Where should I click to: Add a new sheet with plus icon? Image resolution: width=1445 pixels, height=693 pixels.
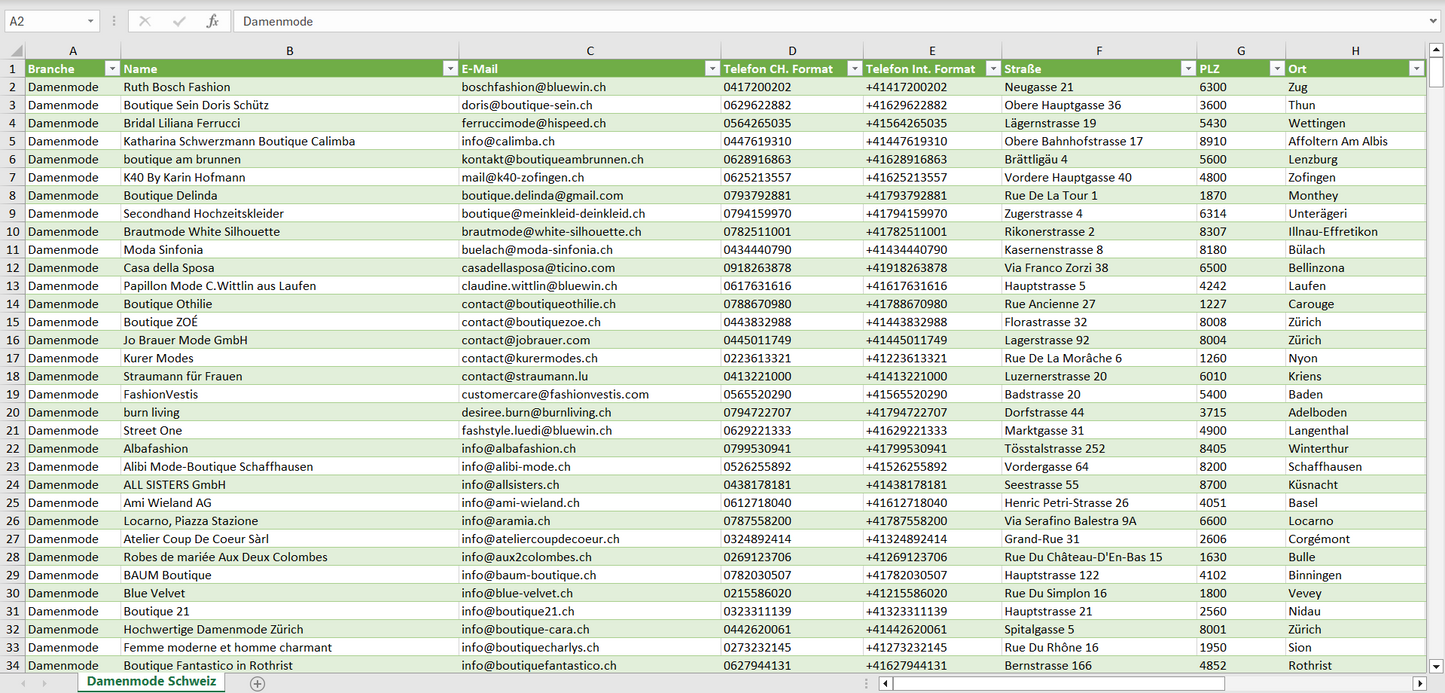pyautogui.click(x=258, y=683)
